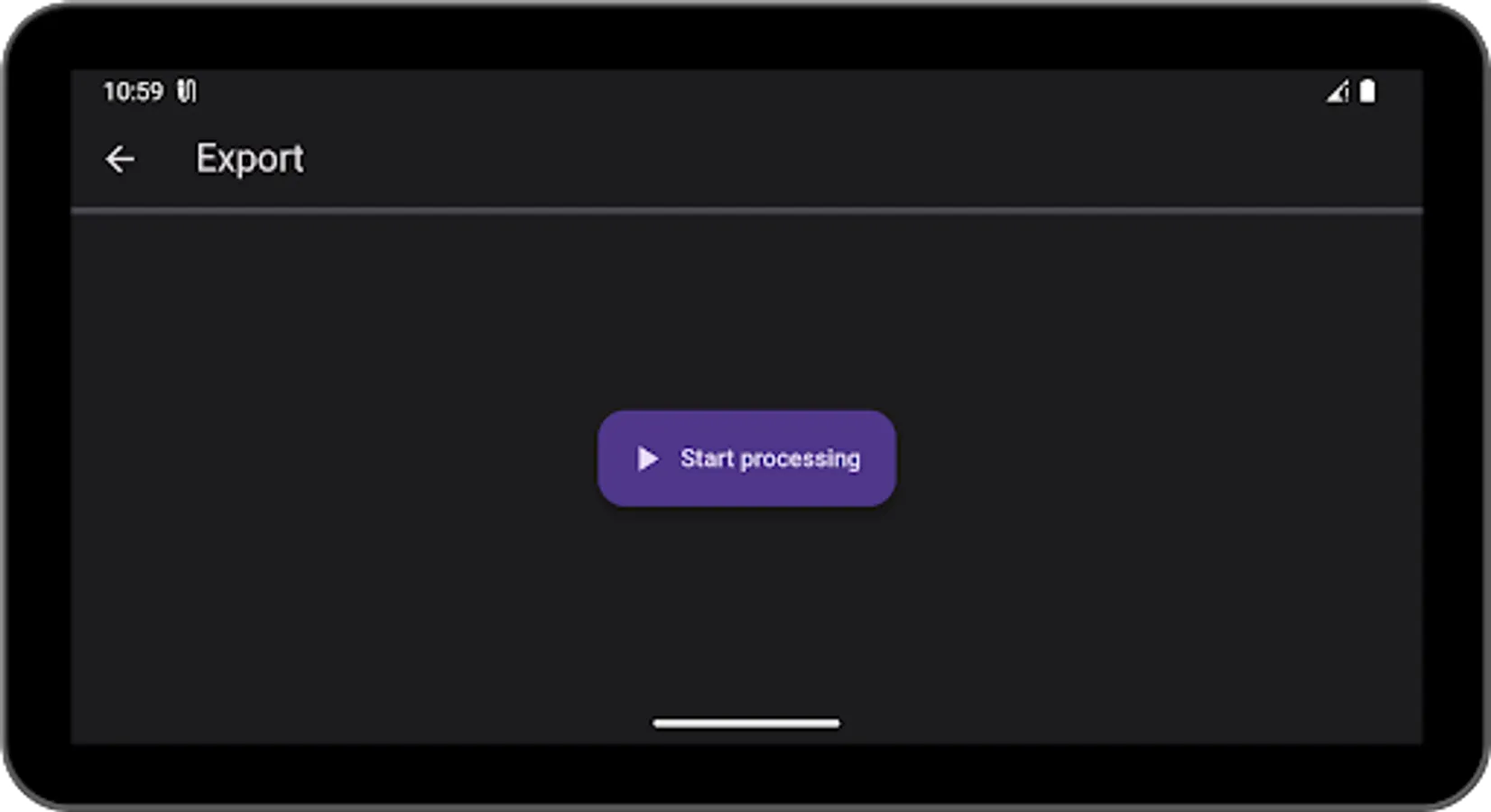Image resolution: width=1491 pixels, height=812 pixels.
Task: Click the blank space right of the Export title
Action: [x=857, y=160]
